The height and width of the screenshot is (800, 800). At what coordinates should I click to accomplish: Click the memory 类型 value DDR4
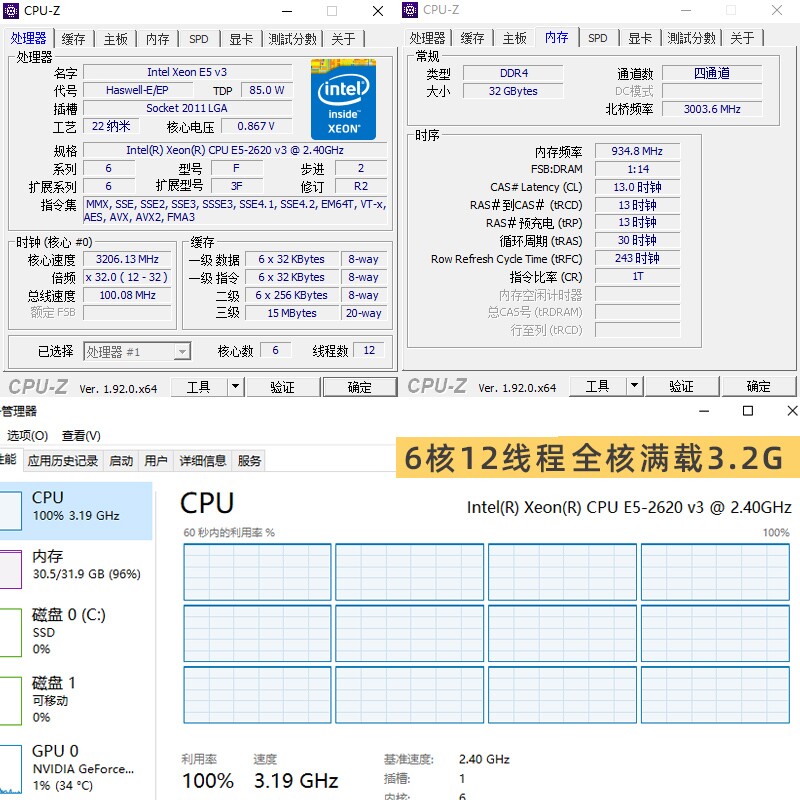click(513, 73)
